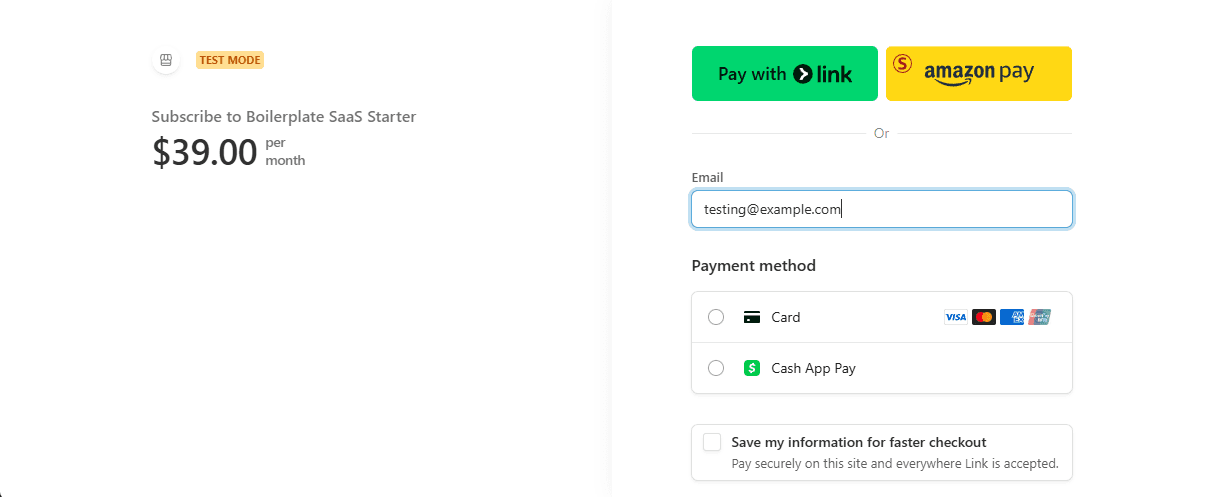Click the red S coin icon

click(x=903, y=64)
